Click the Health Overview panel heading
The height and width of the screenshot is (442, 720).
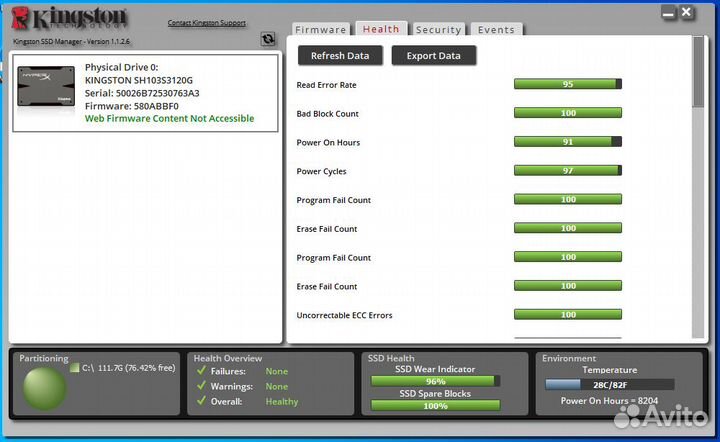pos(228,358)
